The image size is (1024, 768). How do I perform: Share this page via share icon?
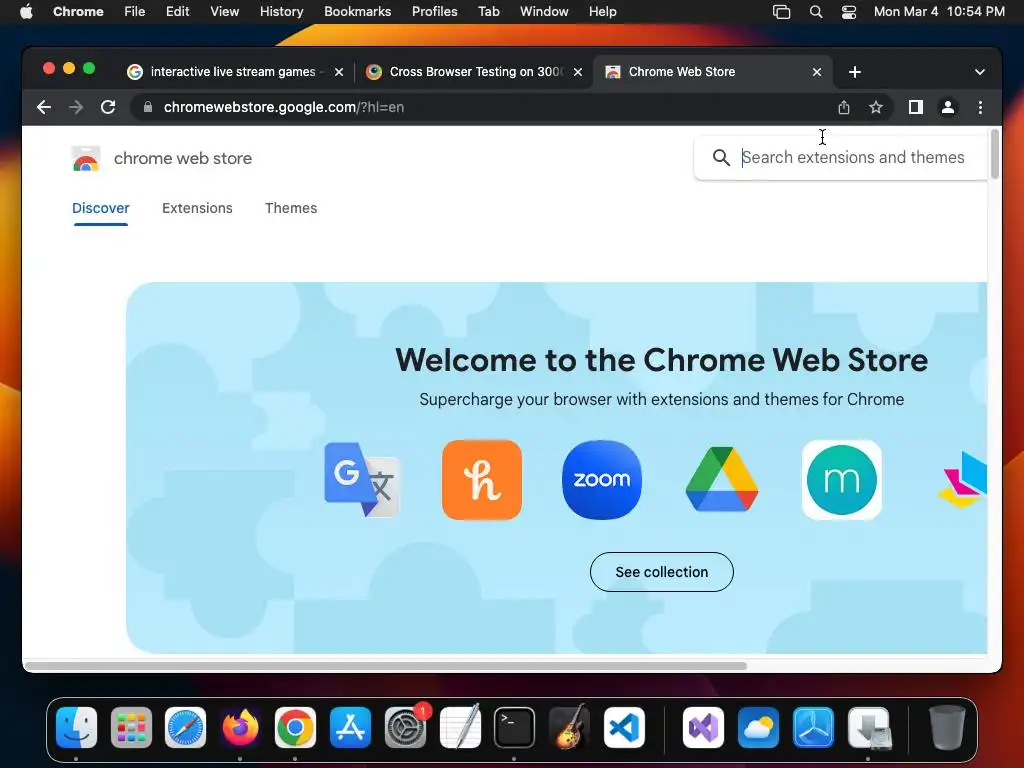[844, 107]
